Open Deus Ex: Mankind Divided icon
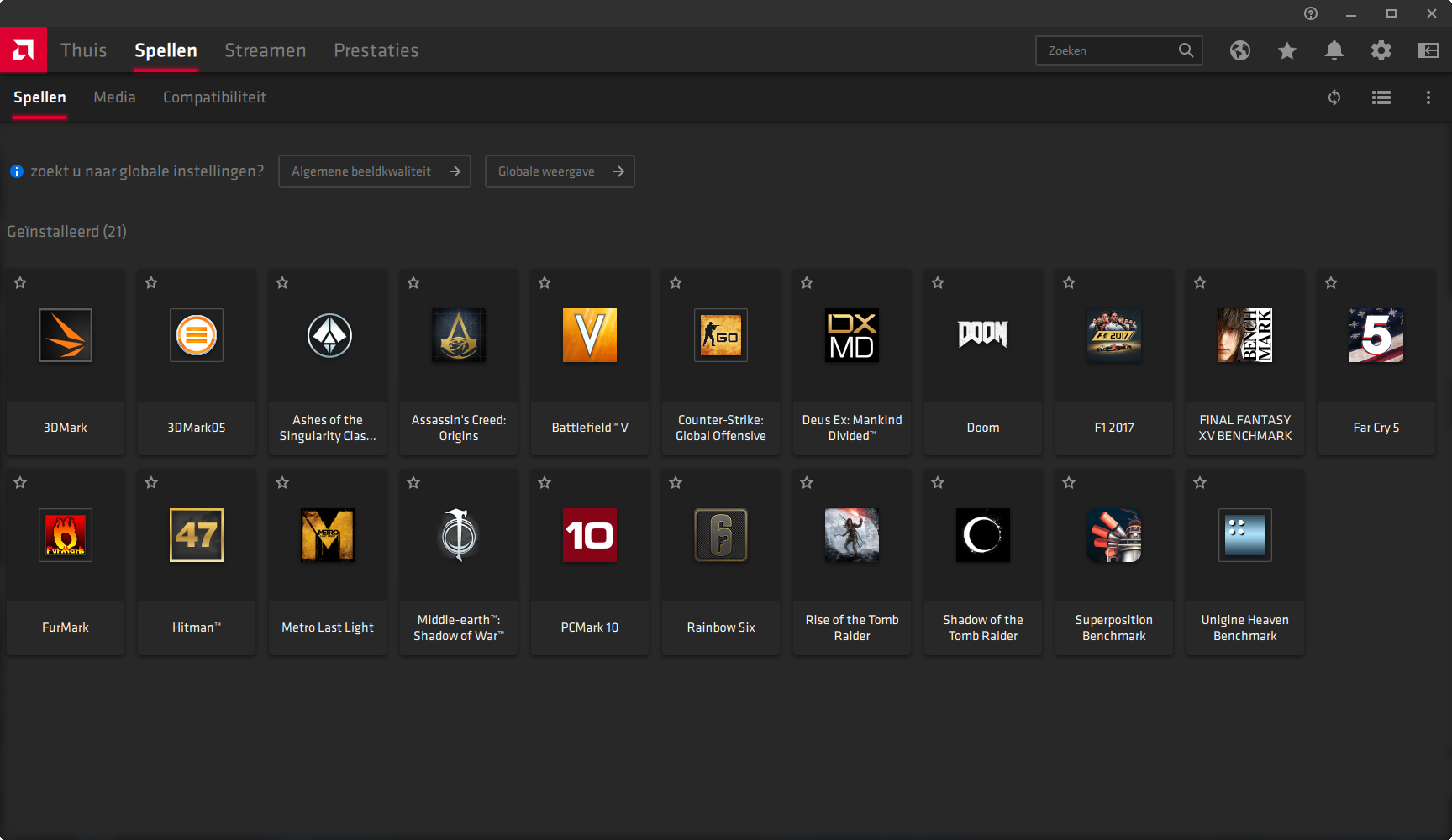 point(852,335)
